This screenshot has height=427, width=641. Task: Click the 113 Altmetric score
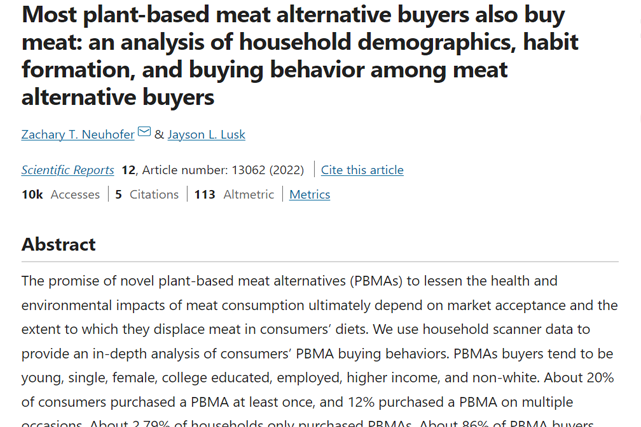click(x=234, y=194)
